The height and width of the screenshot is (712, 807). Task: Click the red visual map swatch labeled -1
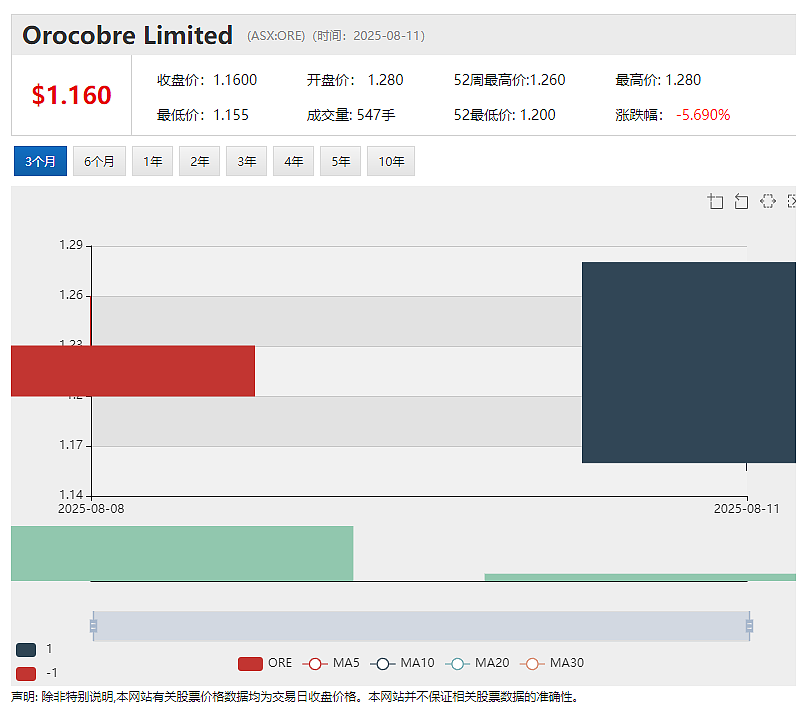coord(26,673)
